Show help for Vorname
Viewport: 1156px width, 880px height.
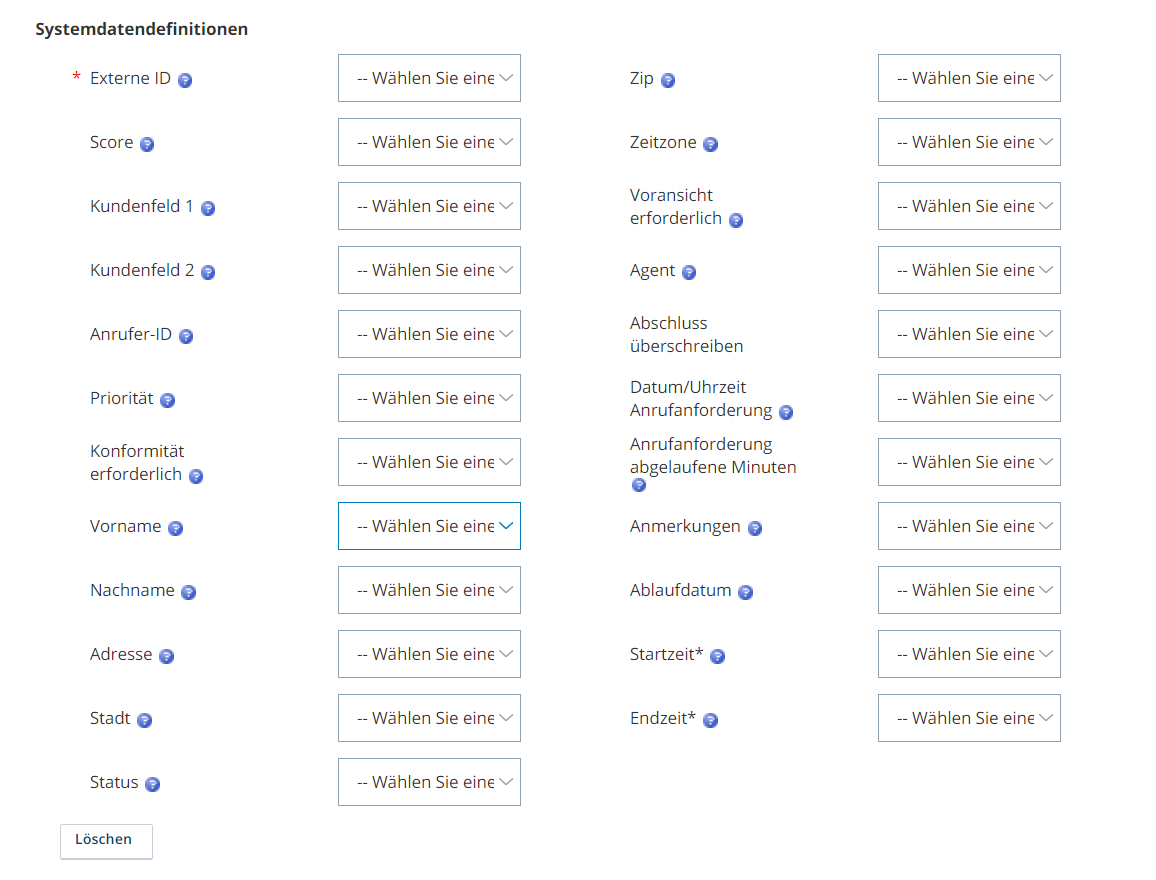(175, 528)
